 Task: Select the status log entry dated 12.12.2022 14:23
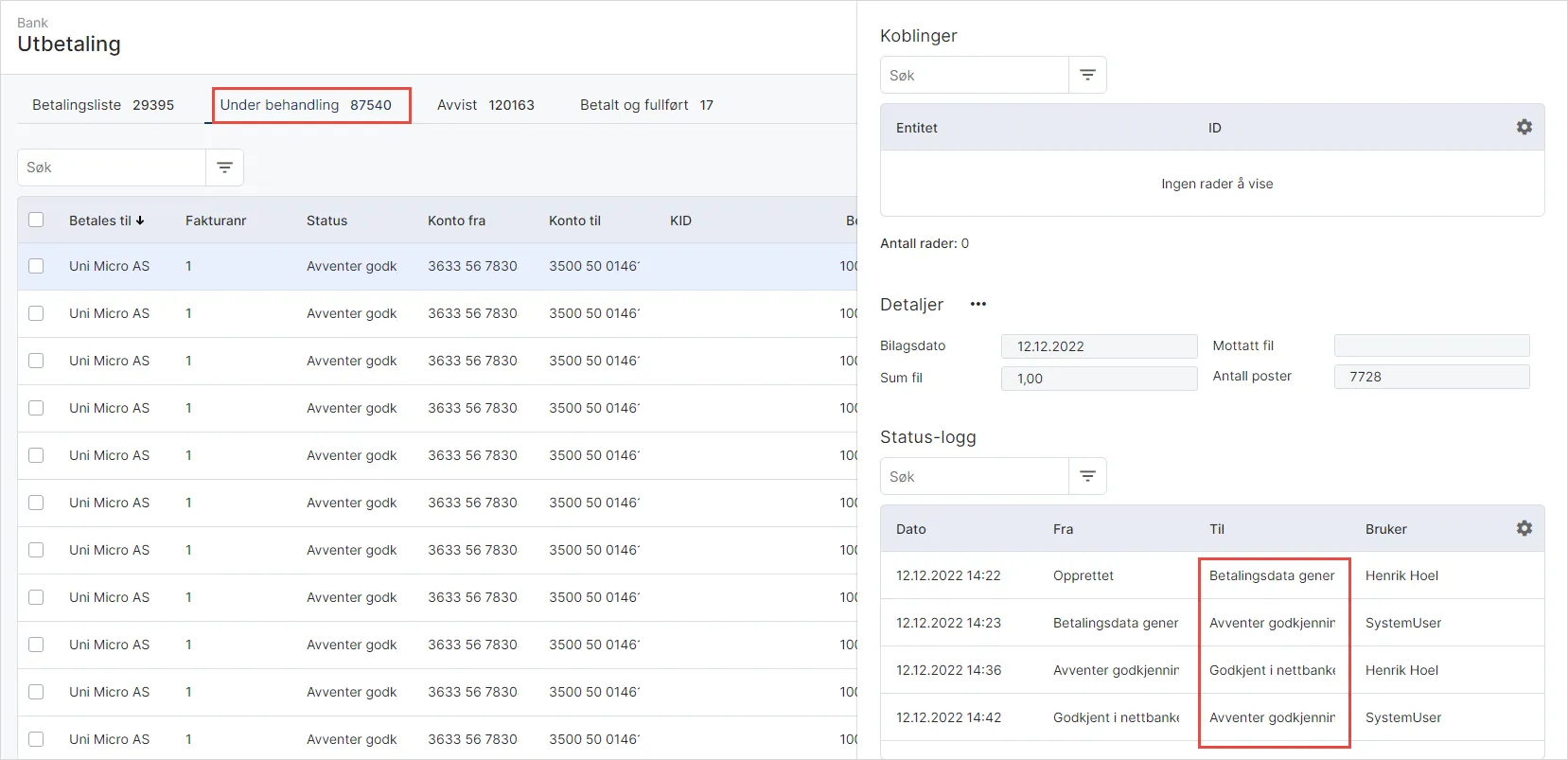(x=1212, y=623)
